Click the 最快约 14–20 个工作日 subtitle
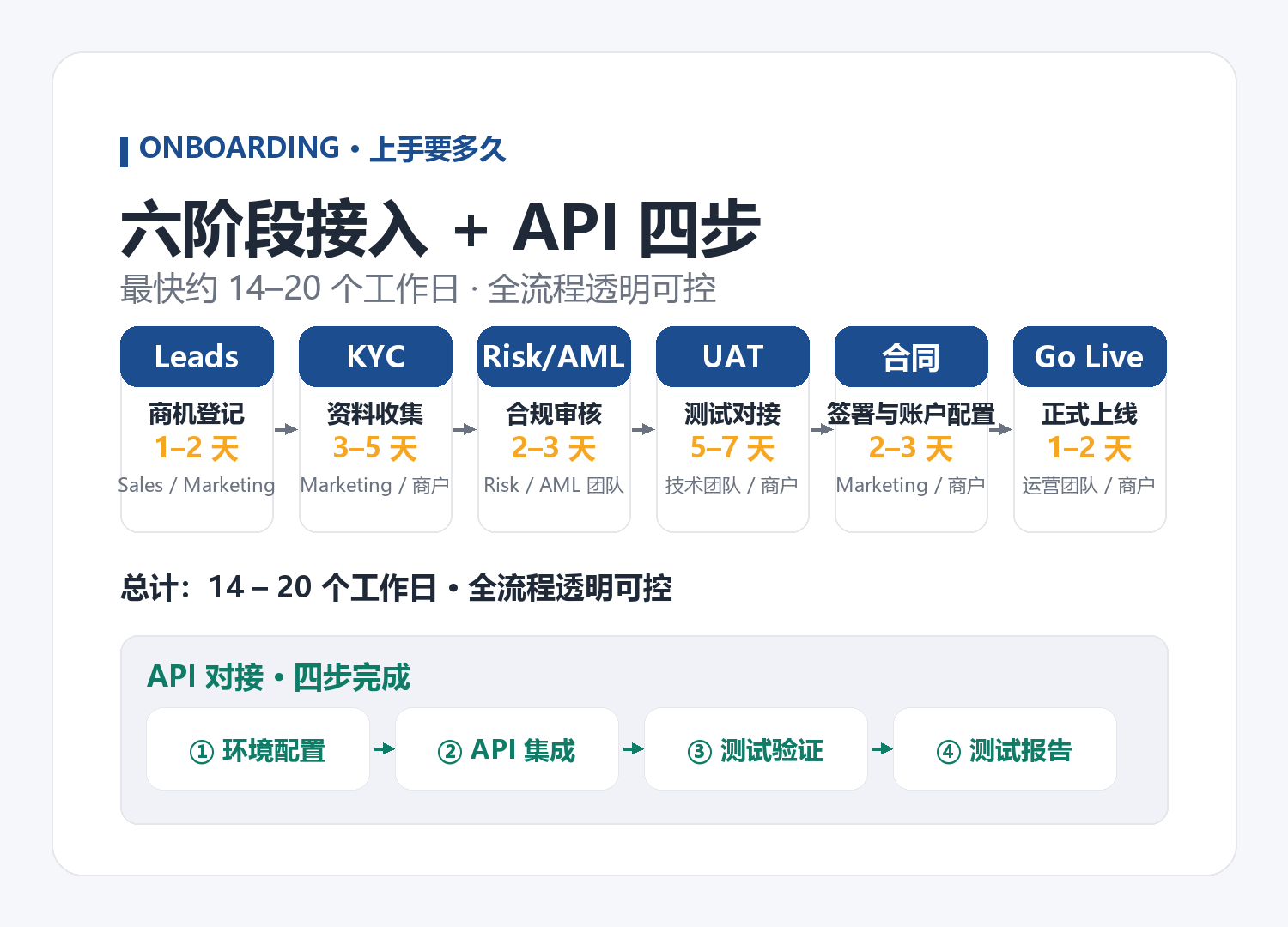 [418, 289]
